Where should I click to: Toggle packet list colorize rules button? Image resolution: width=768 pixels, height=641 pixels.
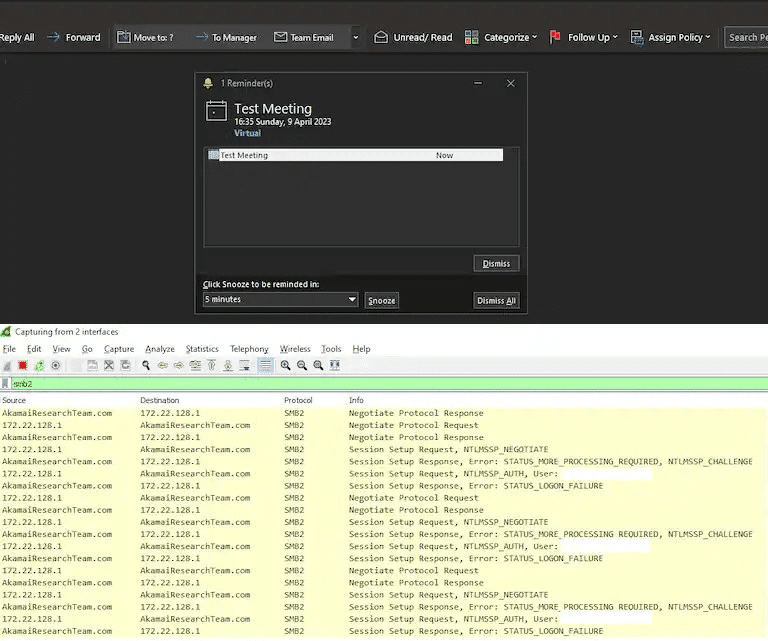point(265,365)
